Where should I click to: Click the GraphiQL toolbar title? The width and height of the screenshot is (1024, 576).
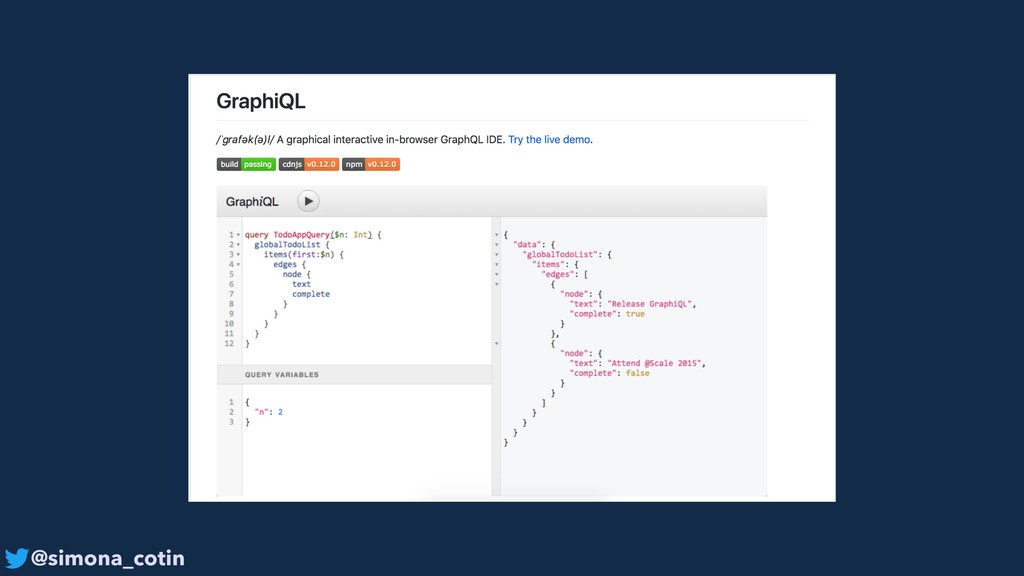click(252, 202)
